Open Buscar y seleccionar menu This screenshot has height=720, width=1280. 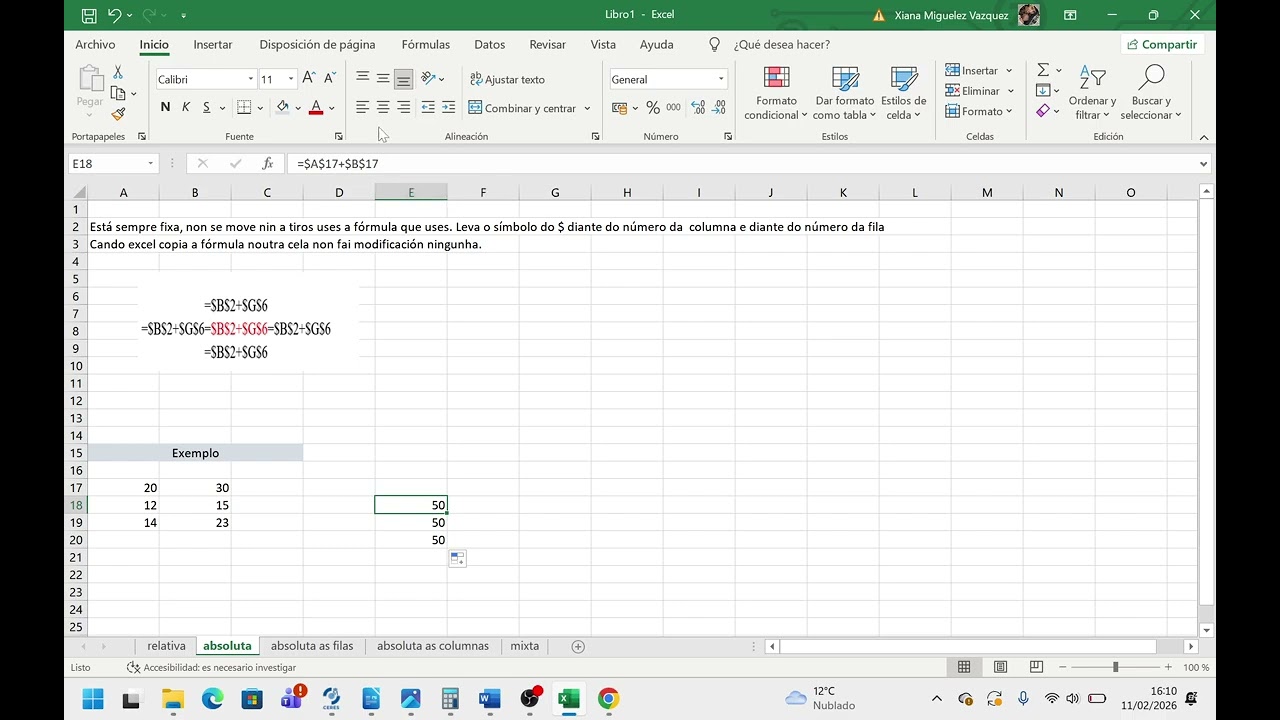coord(1151,93)
